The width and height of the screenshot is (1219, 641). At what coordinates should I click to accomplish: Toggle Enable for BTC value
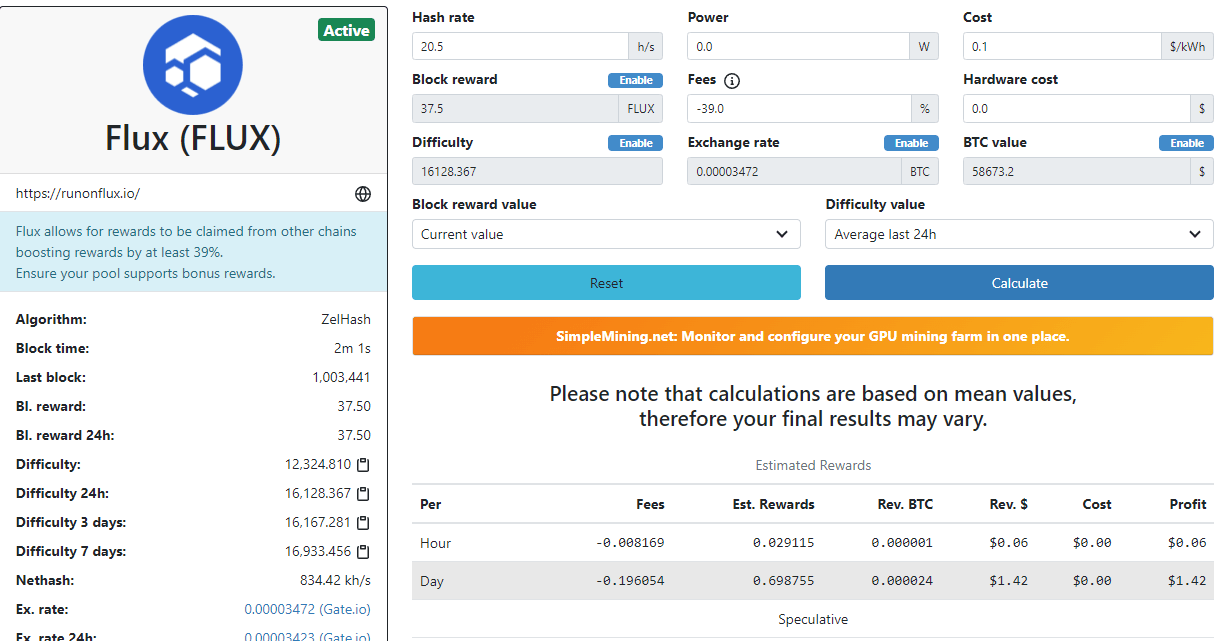point(1187,143)
